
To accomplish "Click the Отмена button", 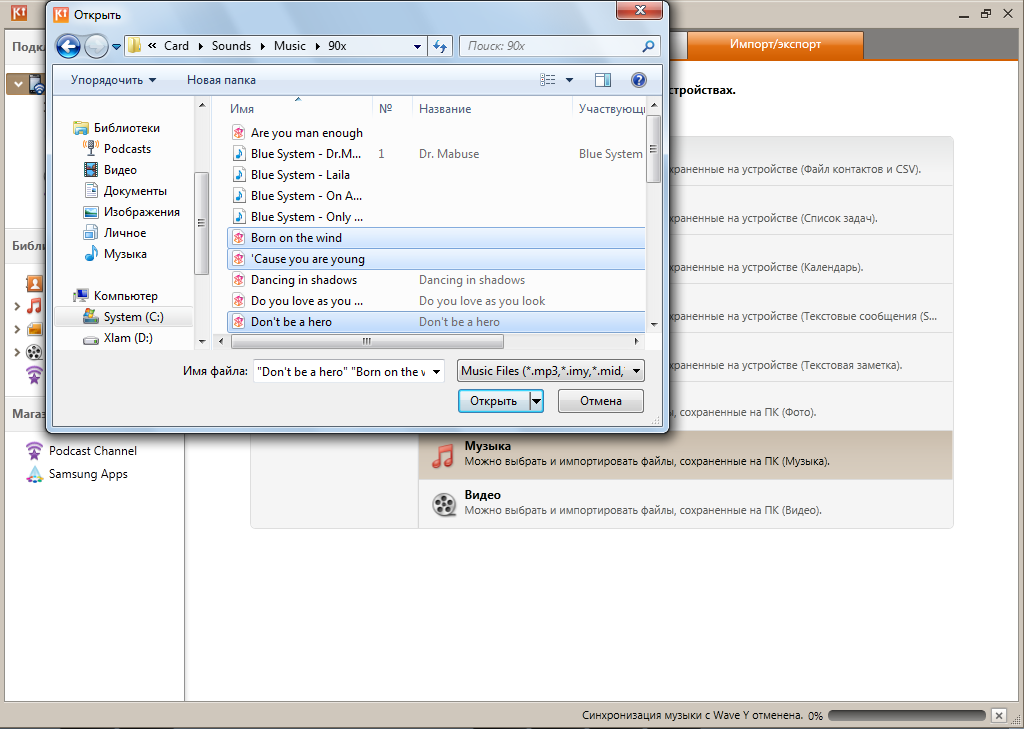I will point(601,401).
